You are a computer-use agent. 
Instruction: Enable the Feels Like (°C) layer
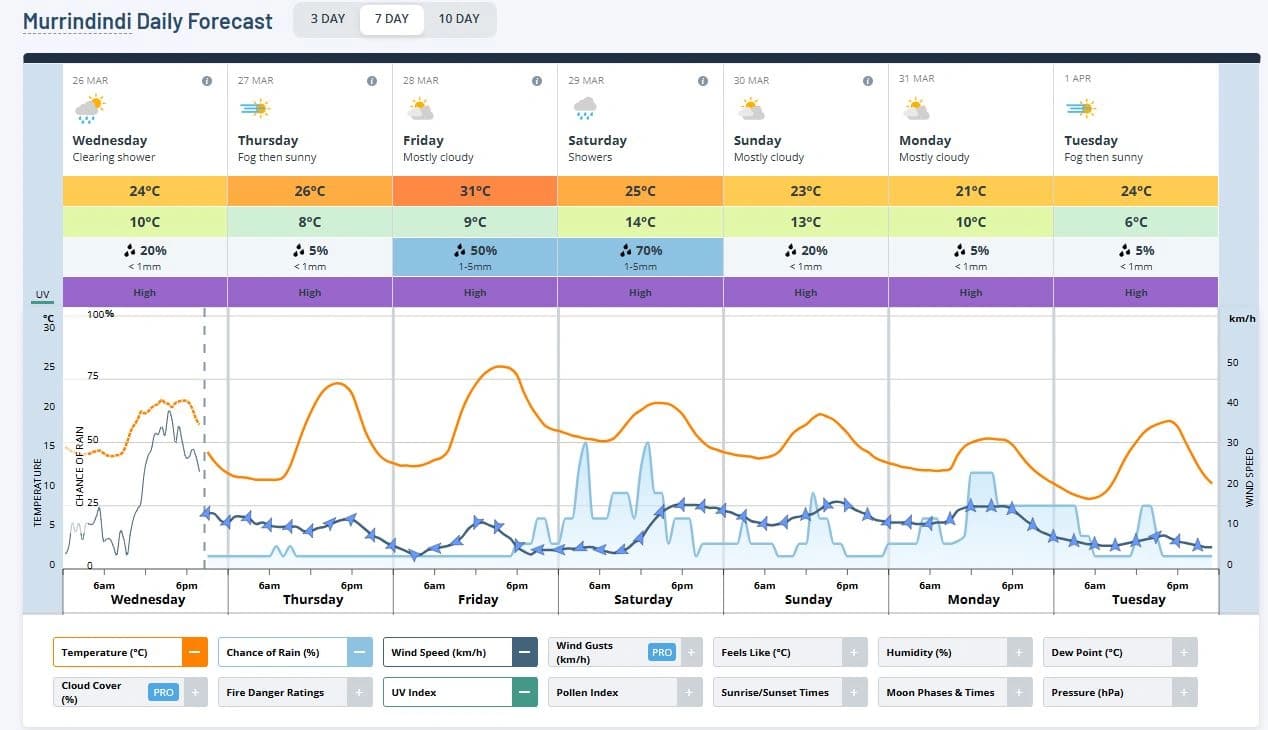point(854,652)
